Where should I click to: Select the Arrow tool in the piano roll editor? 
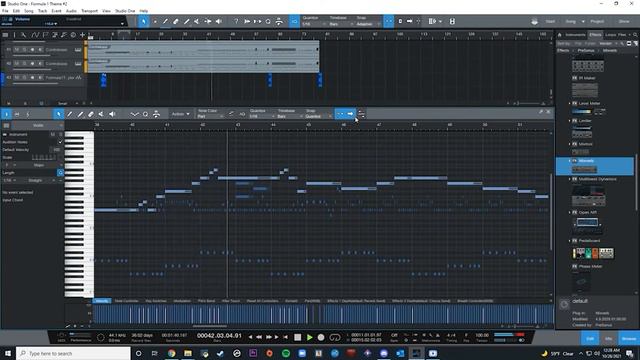58,114
